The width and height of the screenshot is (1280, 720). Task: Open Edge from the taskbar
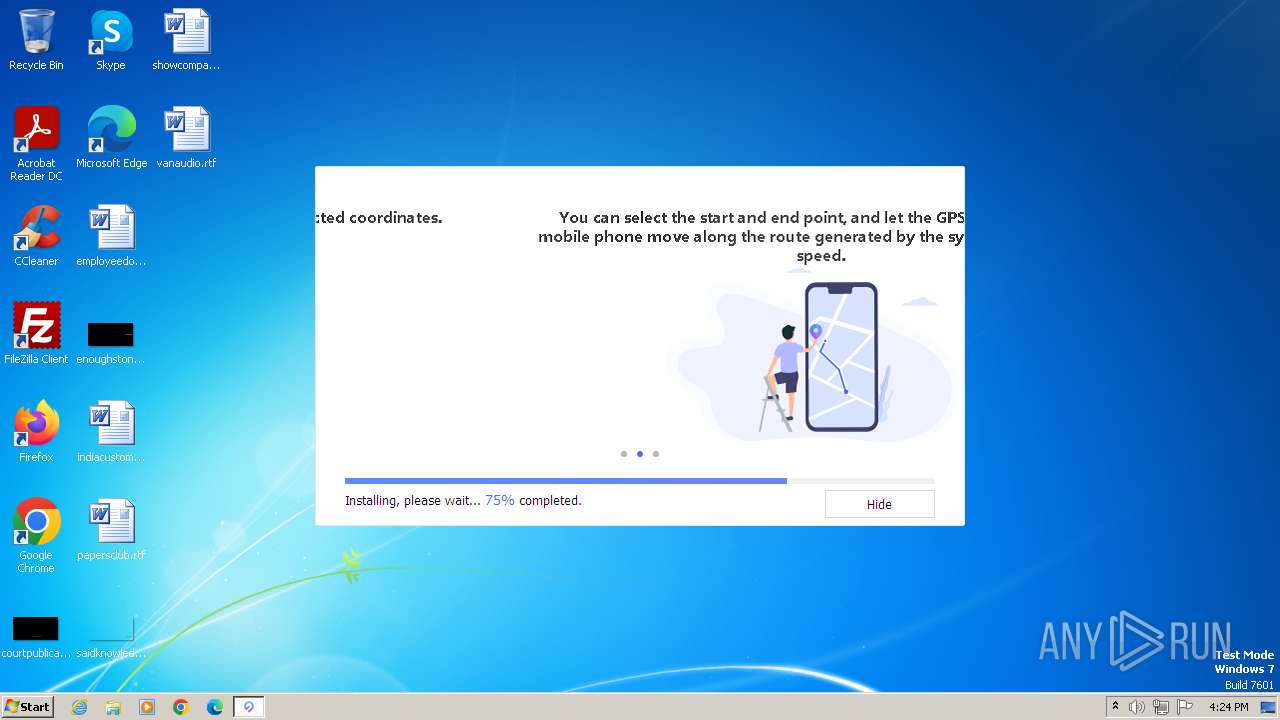(215, 707)
